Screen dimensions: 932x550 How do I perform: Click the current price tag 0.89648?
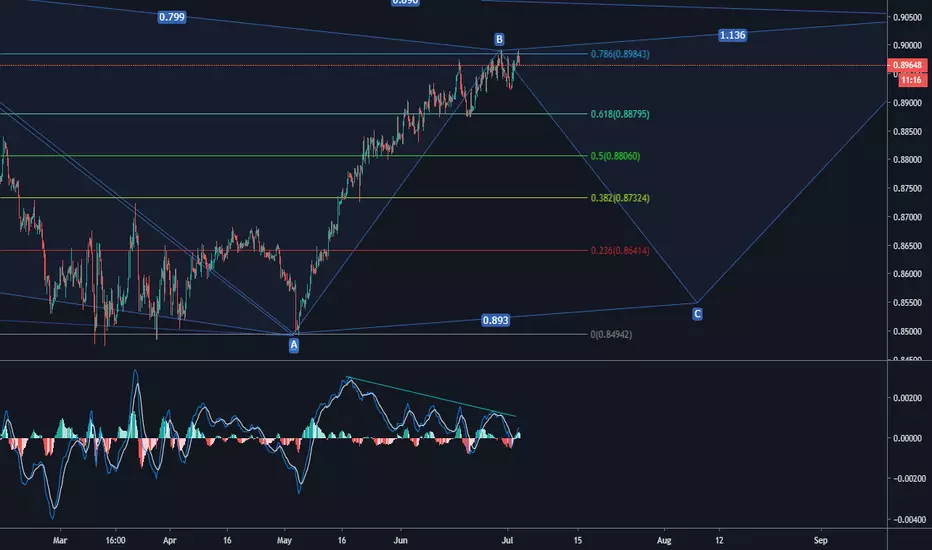(x=908, y=65)
